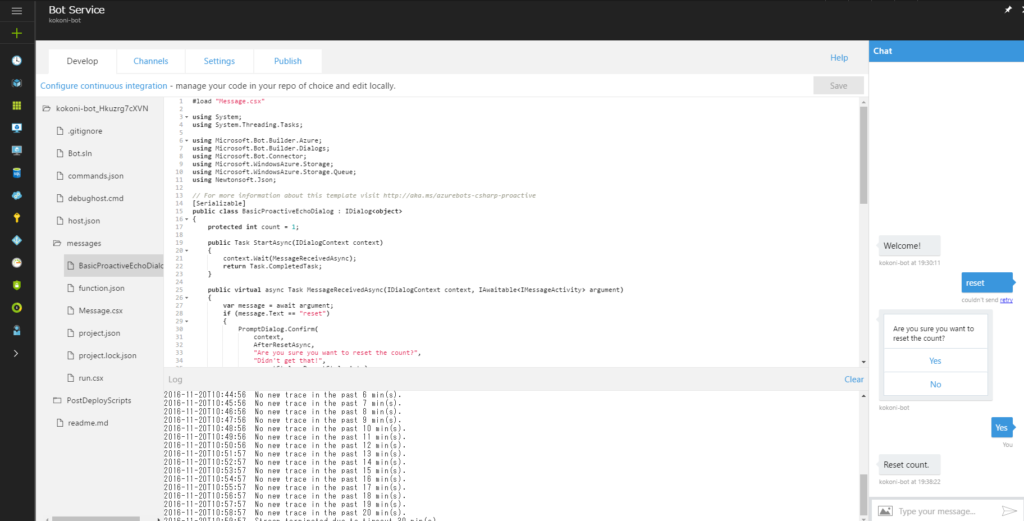Open the green grid All resources icon

pyautogui.click(x=17, y=106)
